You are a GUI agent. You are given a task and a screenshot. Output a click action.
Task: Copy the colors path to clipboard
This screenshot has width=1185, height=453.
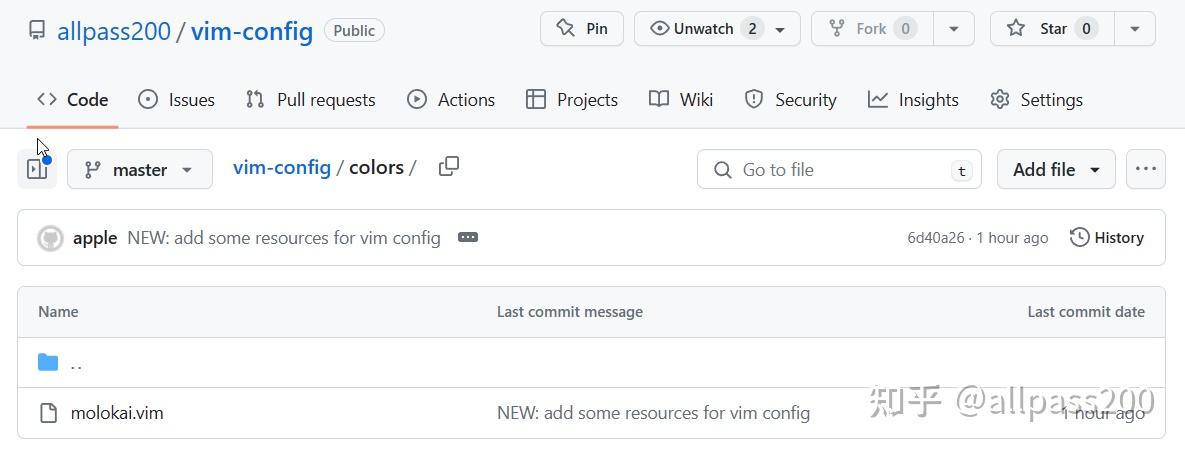click(x=449, y=166)
